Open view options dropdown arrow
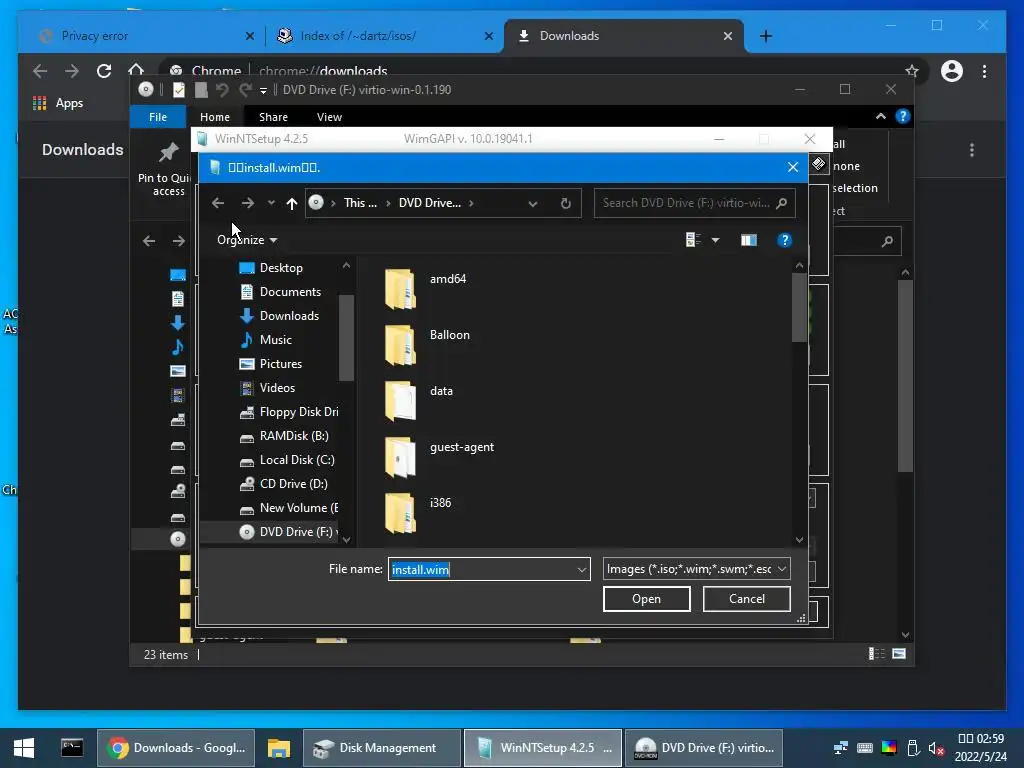This screenshot has width=1024, height=768. point(716,240)
